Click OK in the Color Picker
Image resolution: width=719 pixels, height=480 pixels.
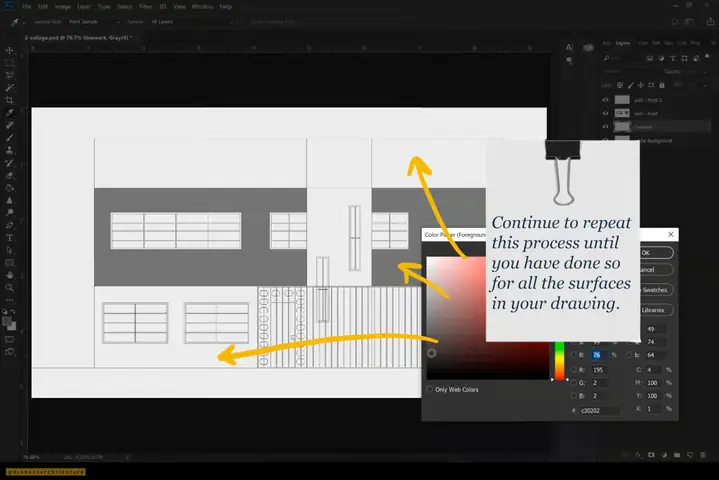[656, 253]
